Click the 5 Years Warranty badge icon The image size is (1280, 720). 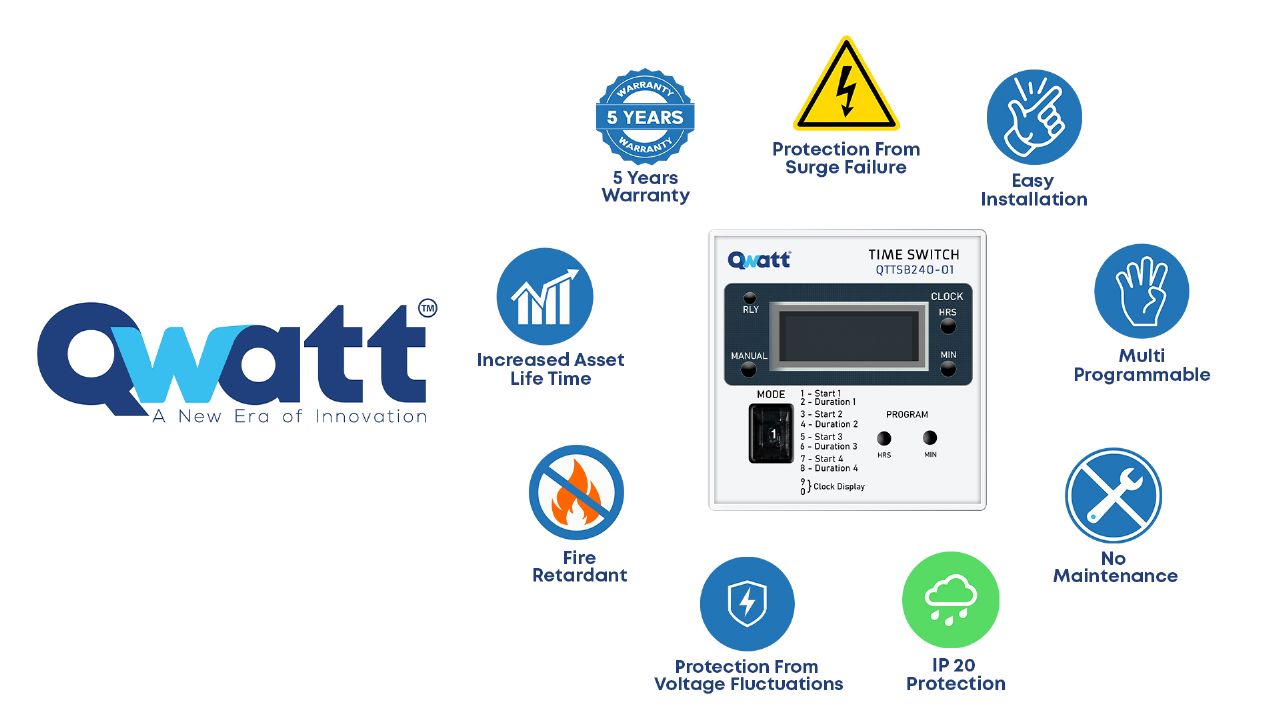pos(645,117)
